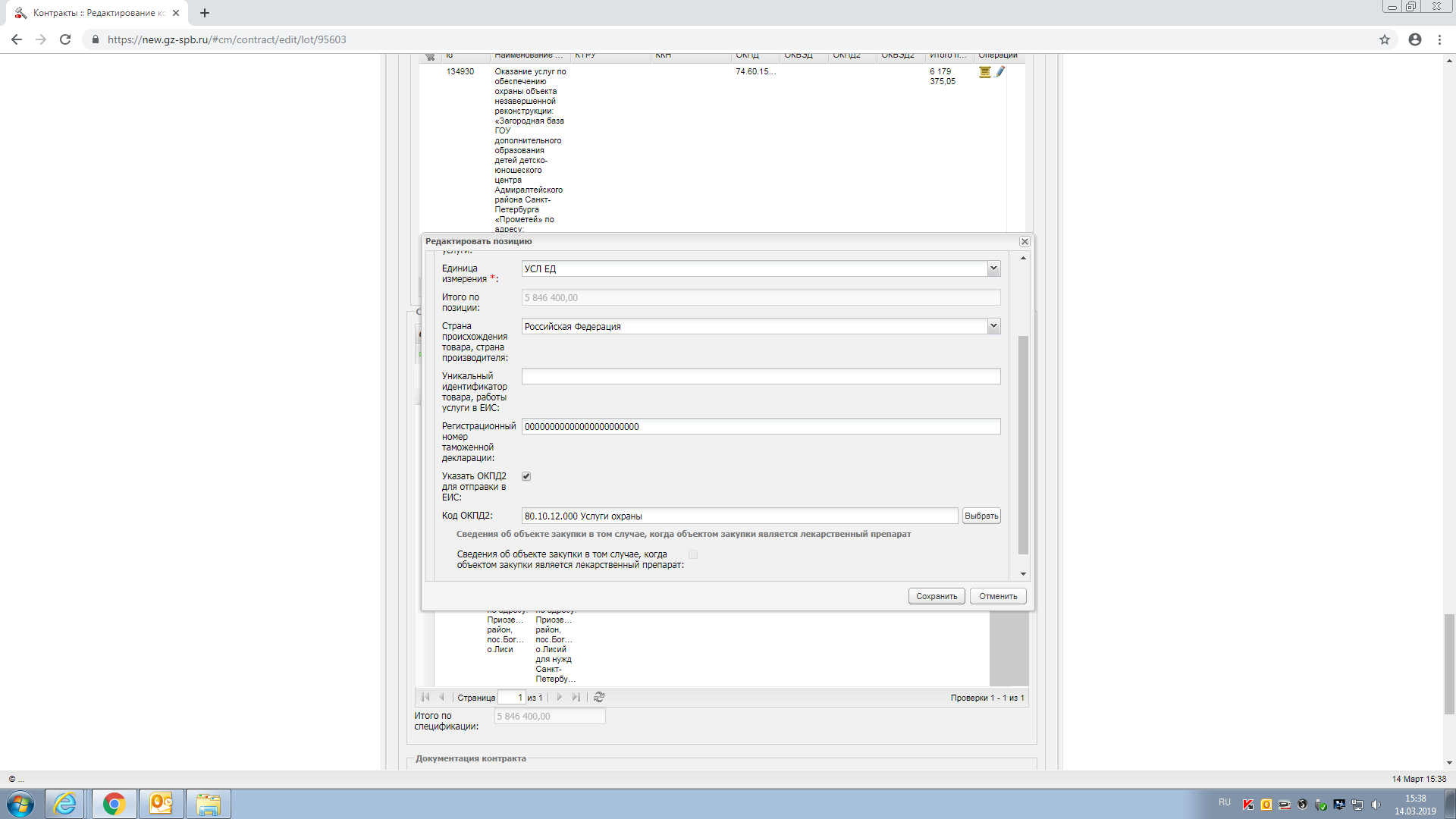Click the Российская Федерация combo box field
Image resolution: width=1456 pixels, height=819 pixels.
(x=755, y=326)
